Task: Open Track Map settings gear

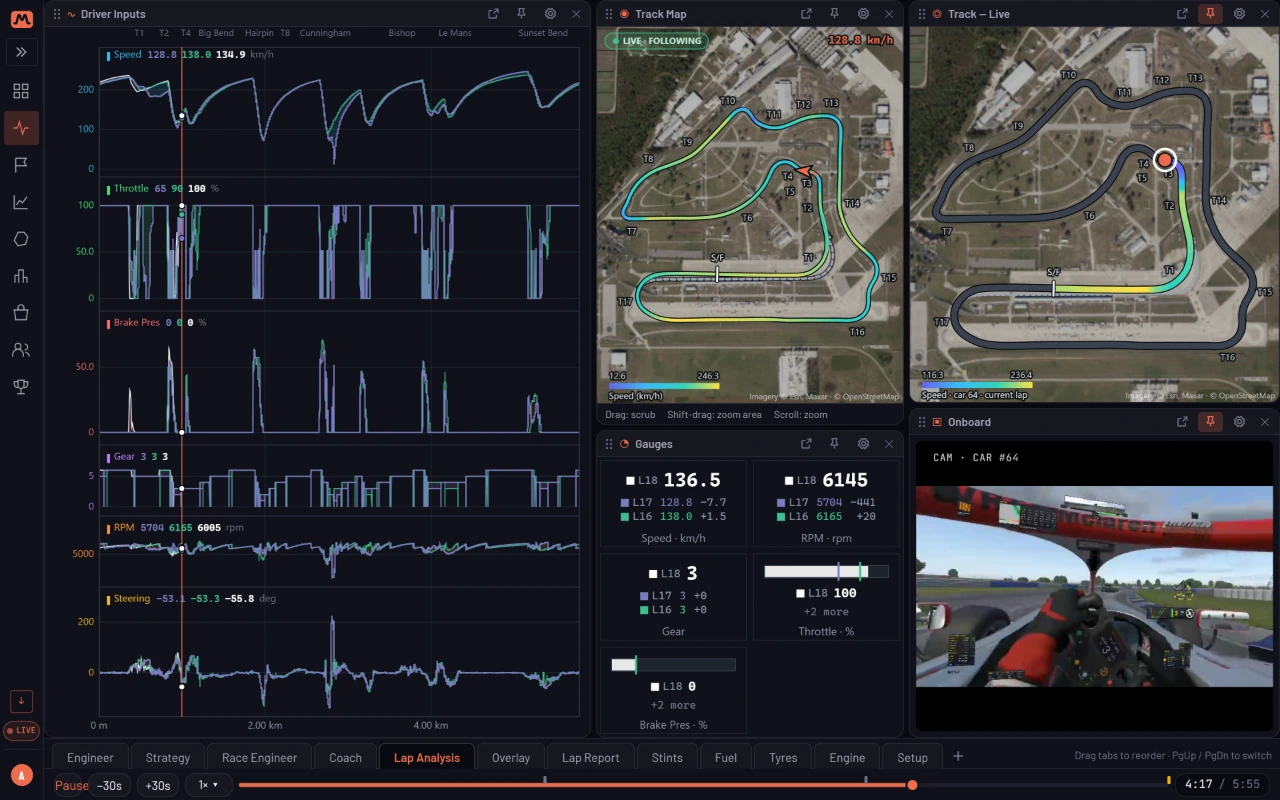Action: click(x=863, y=14)
